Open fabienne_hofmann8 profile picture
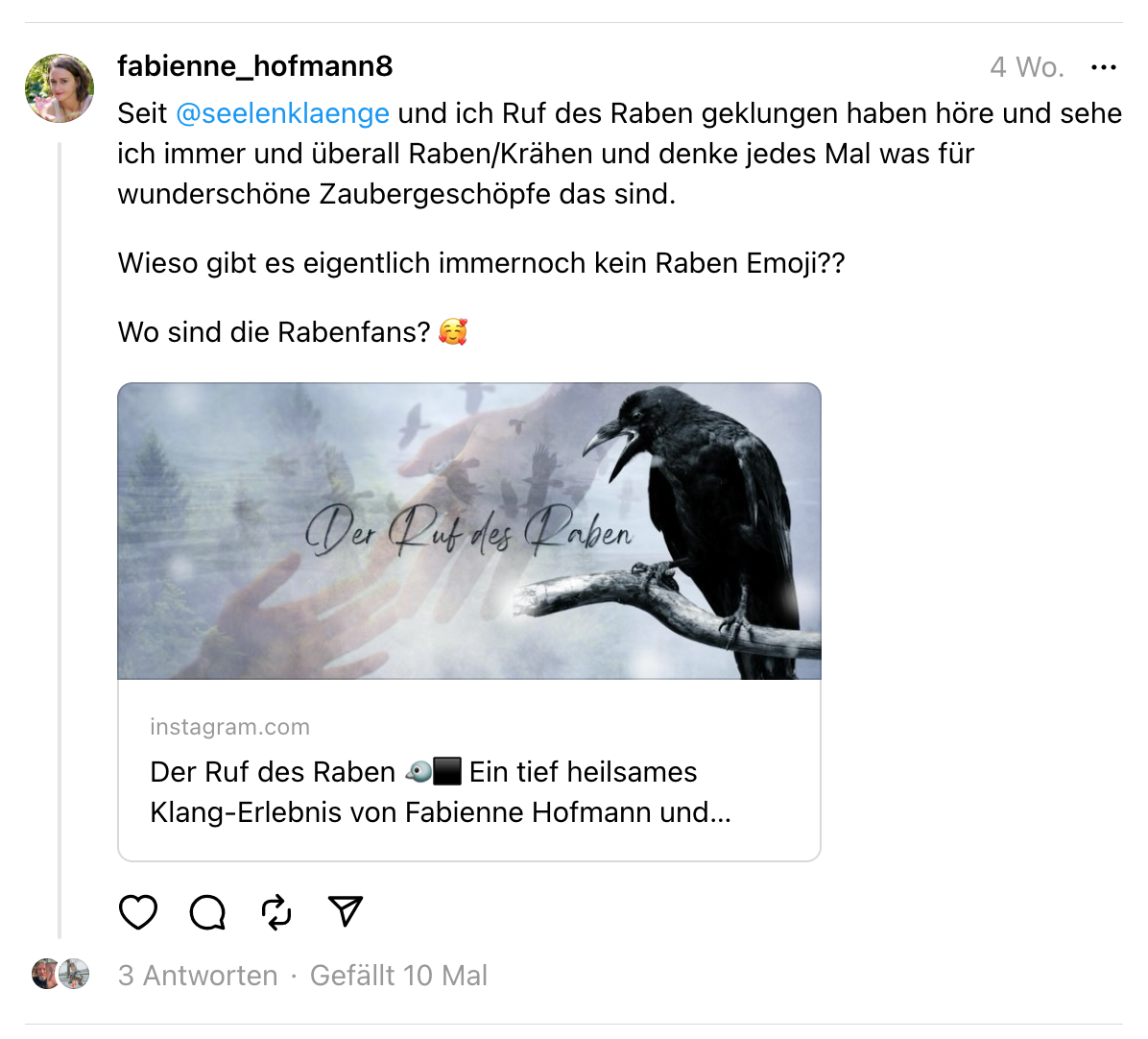1148x1039 pixels. tap(60, 88)
